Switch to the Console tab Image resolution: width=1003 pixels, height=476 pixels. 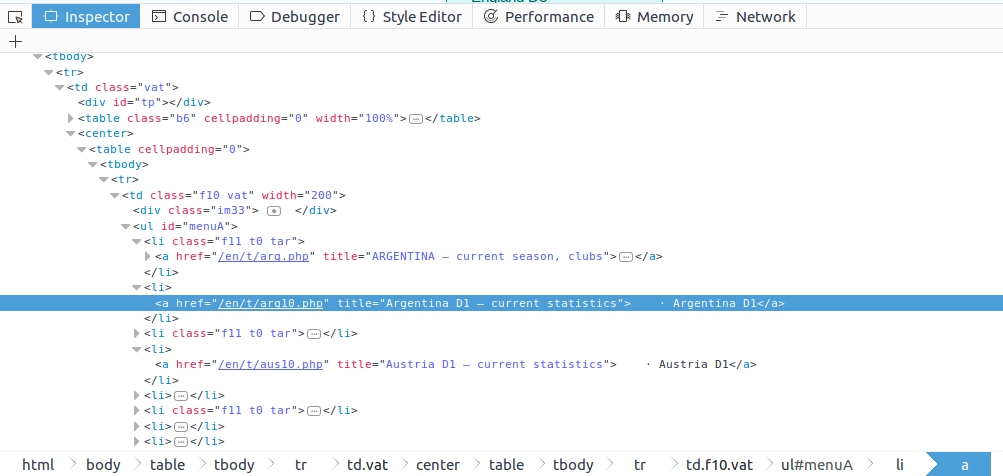click(x=189, y=17)
